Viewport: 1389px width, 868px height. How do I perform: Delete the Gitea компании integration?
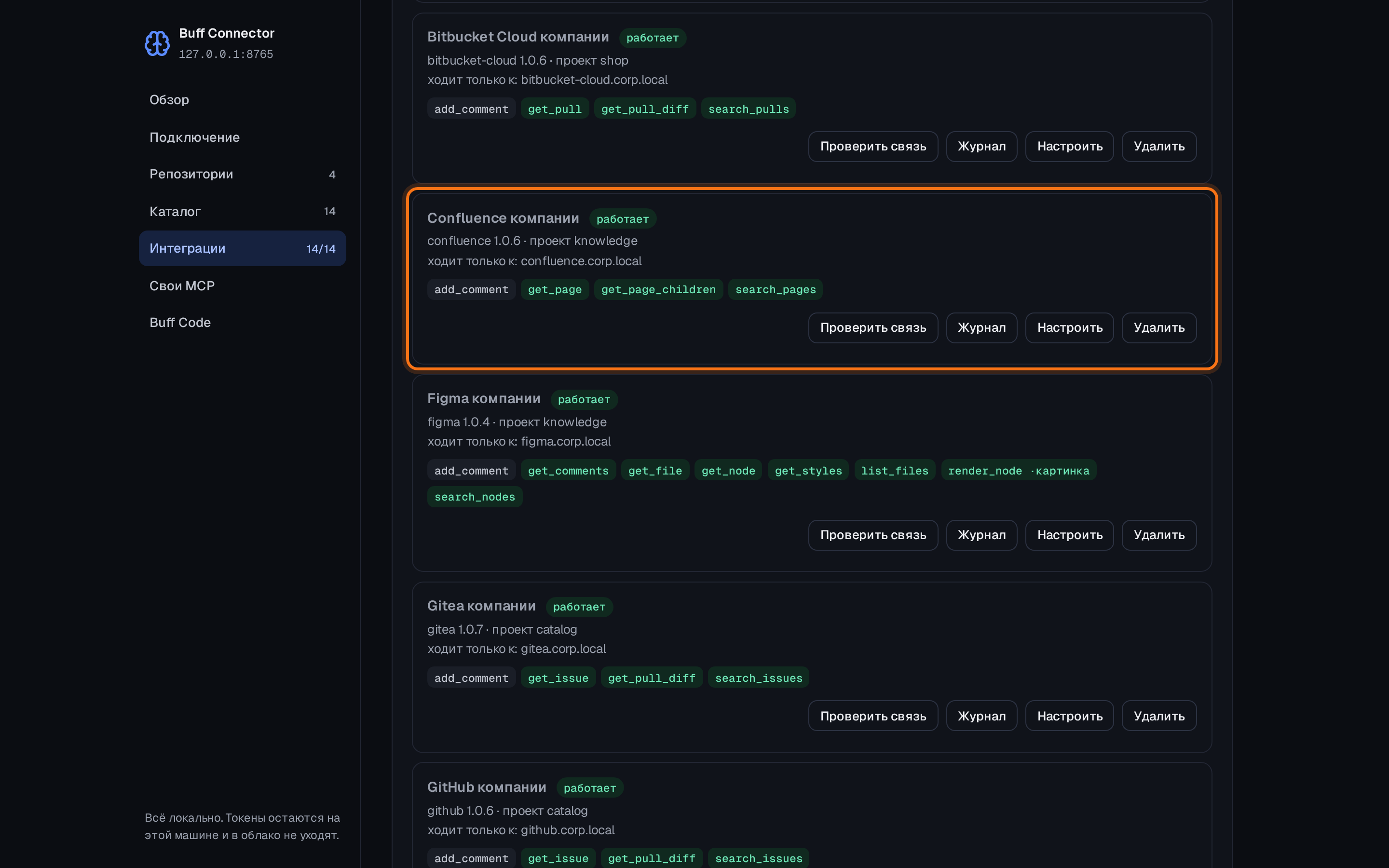pos(1159,716)
